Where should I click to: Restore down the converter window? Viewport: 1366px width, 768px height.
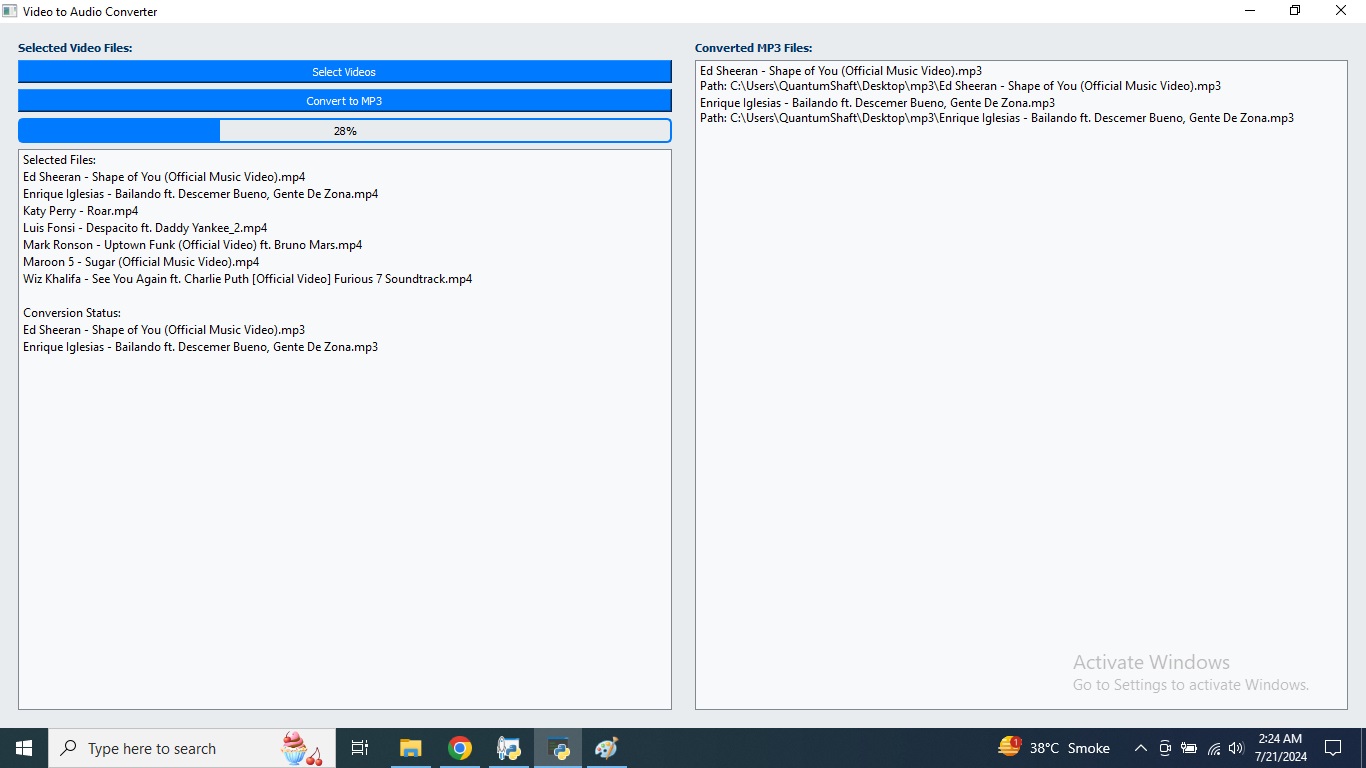(x=1295, y=11)
